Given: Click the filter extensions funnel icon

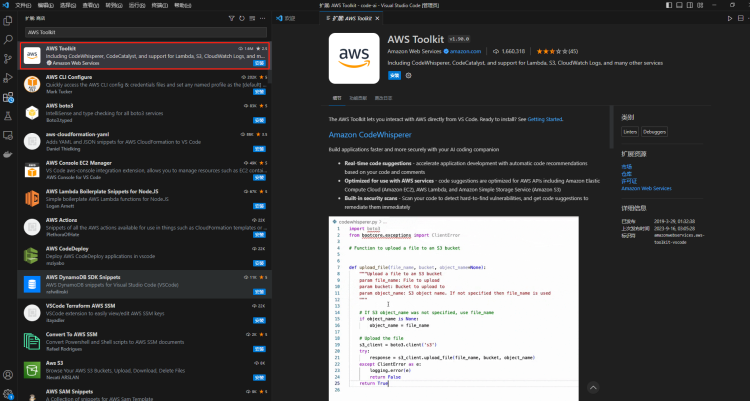Looking at the screenshot, I should [x=232, y=18].
